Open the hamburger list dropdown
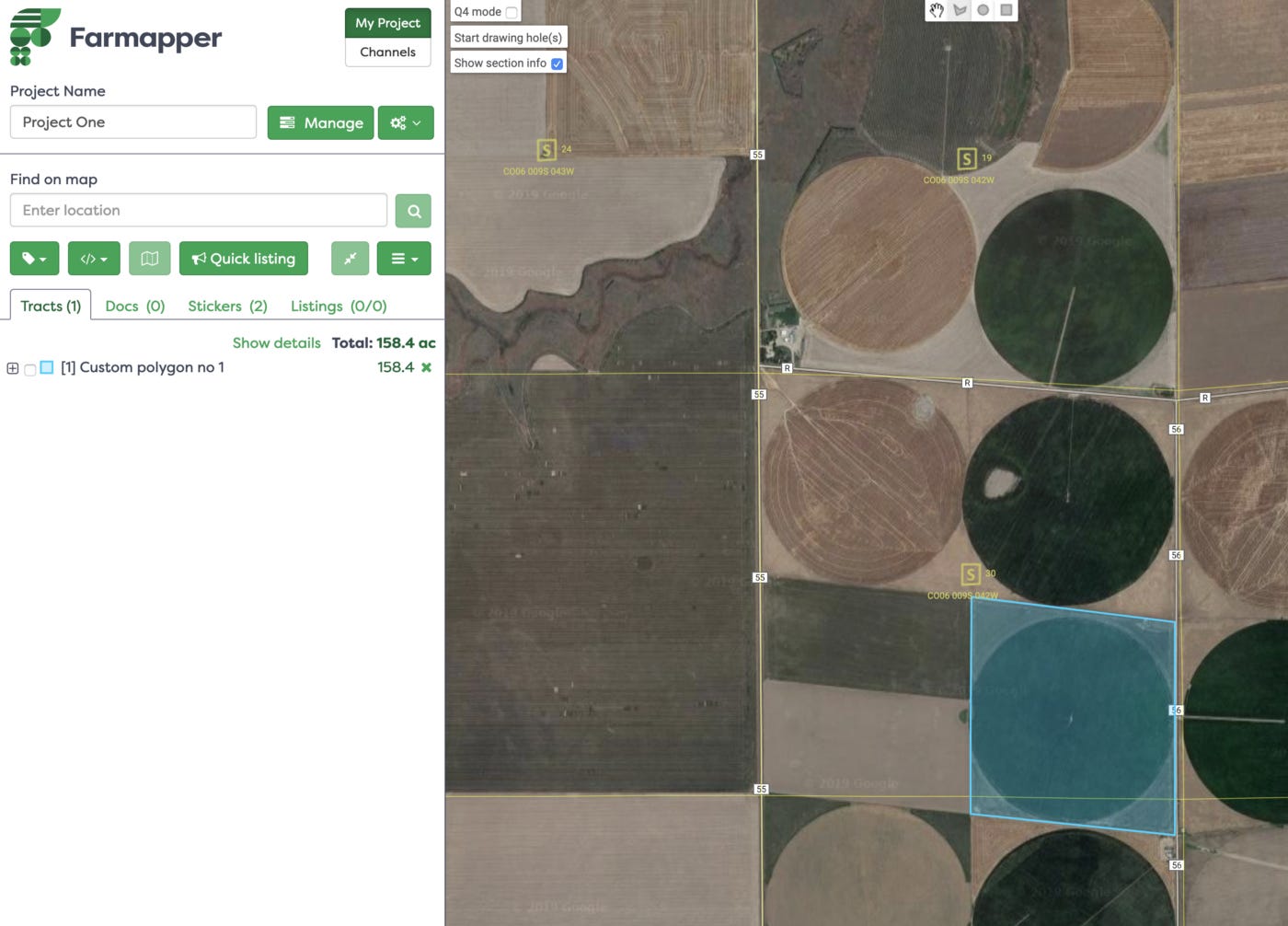 tap(404, 259)
